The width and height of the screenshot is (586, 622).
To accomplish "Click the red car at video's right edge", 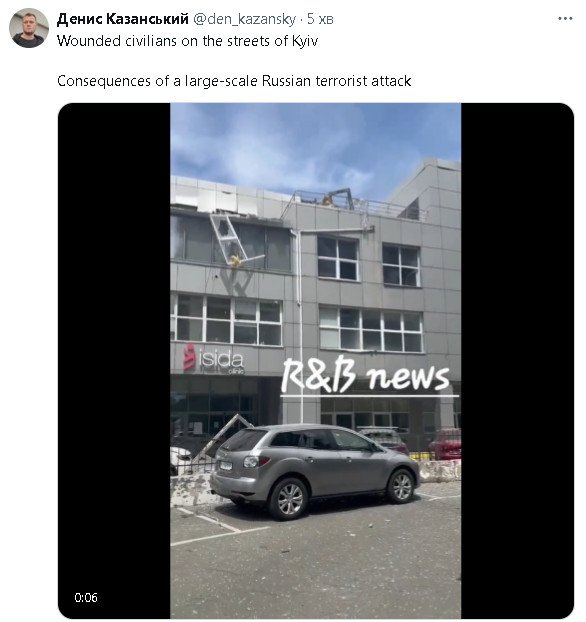I will coord(446,444).
